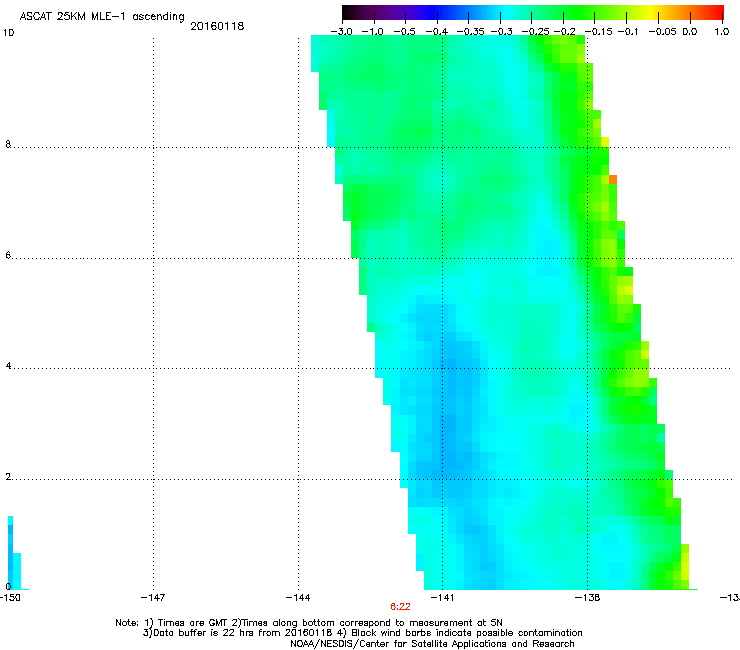Click the colorbar label -0.4
740x650 pixels.
point(437,32)
